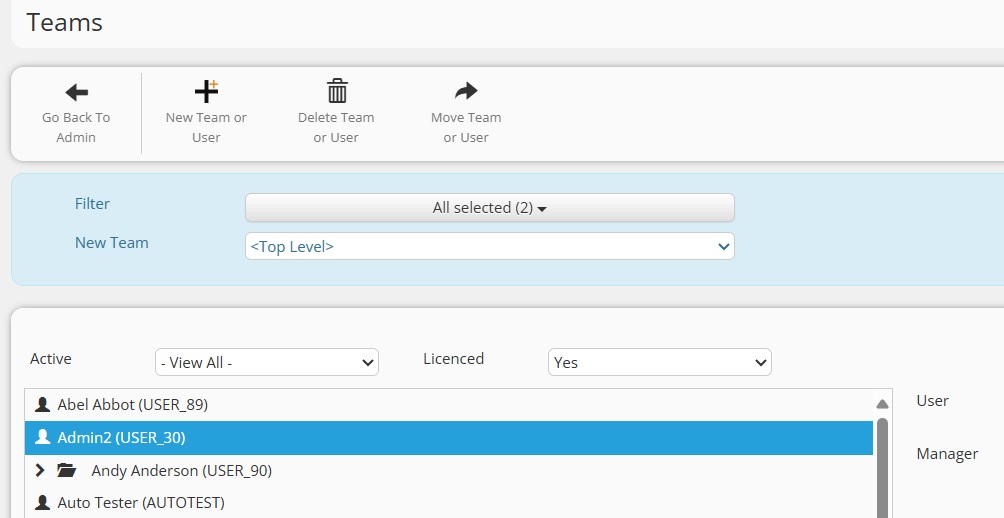Click the user list scrollbar up arrow
This screenshot has width=1004, height=518.
tap(882, 404)
